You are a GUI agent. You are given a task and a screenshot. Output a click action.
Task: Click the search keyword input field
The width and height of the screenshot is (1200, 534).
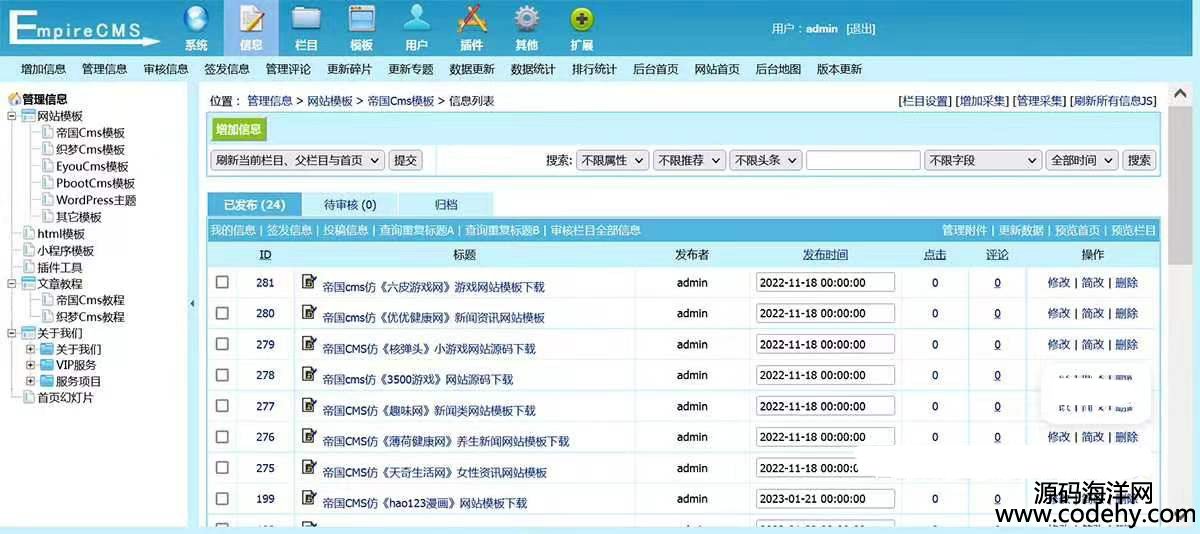863,160
